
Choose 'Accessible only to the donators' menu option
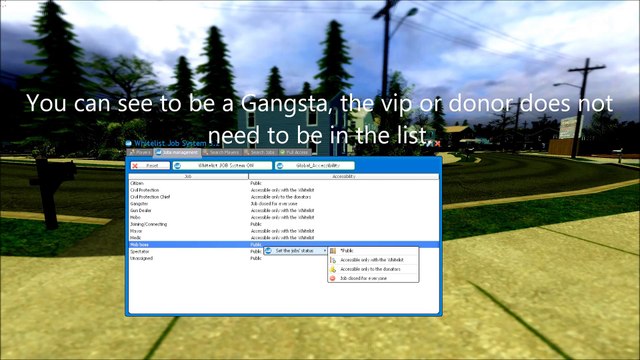coord(373,269)
